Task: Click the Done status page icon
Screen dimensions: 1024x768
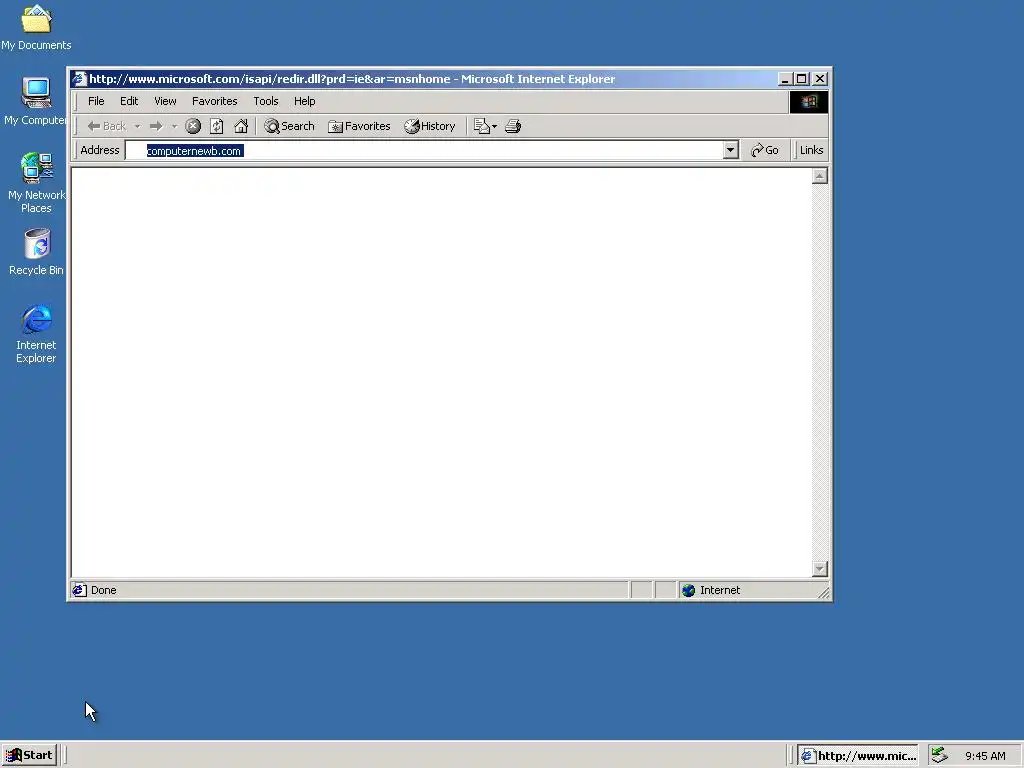Action: pyautogui.click(x=79, y=590)
